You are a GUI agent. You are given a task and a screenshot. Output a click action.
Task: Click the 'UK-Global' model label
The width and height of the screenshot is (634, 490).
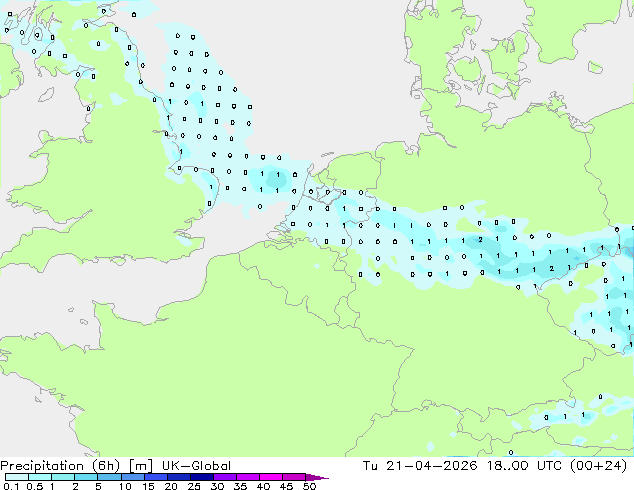coord(197,466)
